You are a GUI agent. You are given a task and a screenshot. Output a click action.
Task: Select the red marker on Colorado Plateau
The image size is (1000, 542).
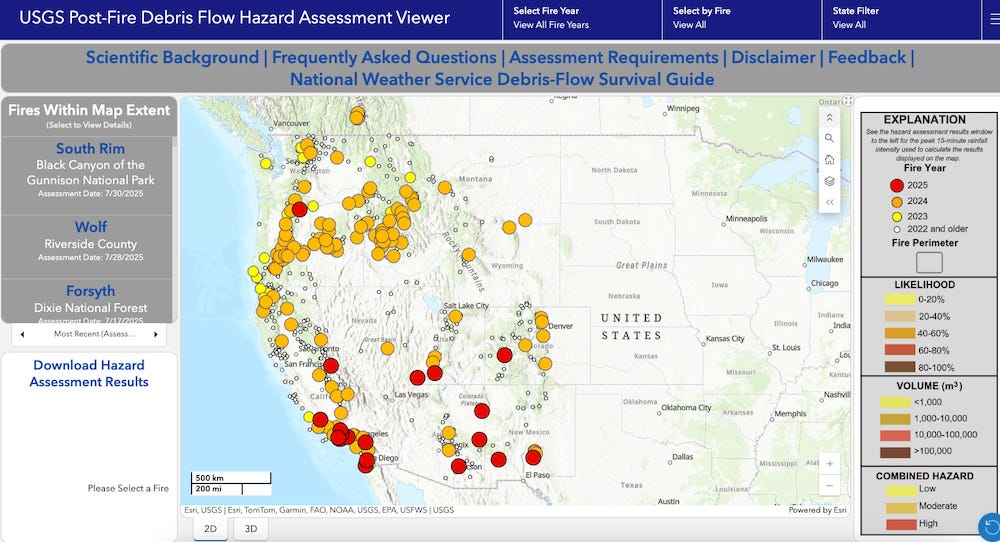(x=482, y=411)
